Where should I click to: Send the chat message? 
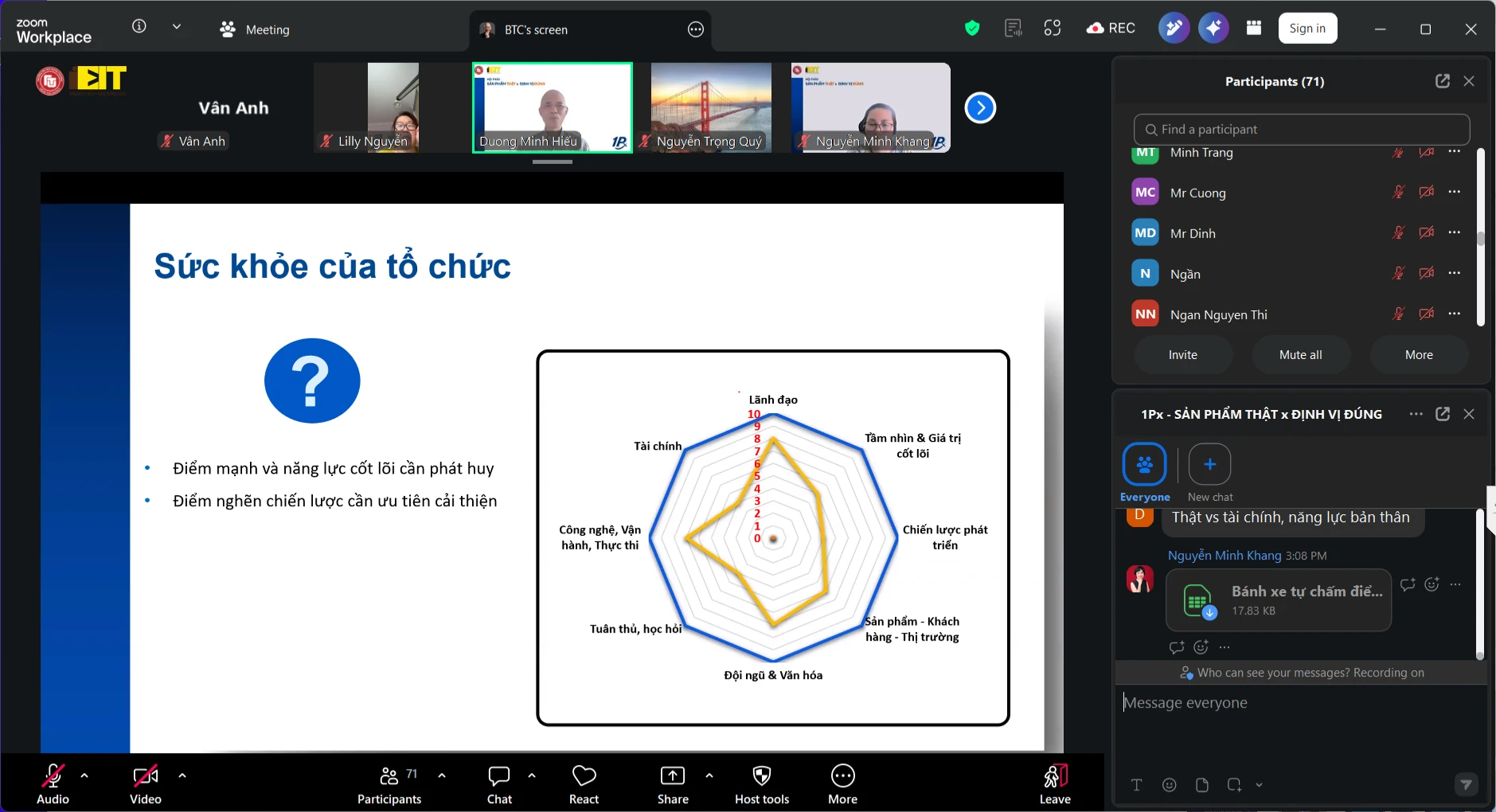point(1466,785)
